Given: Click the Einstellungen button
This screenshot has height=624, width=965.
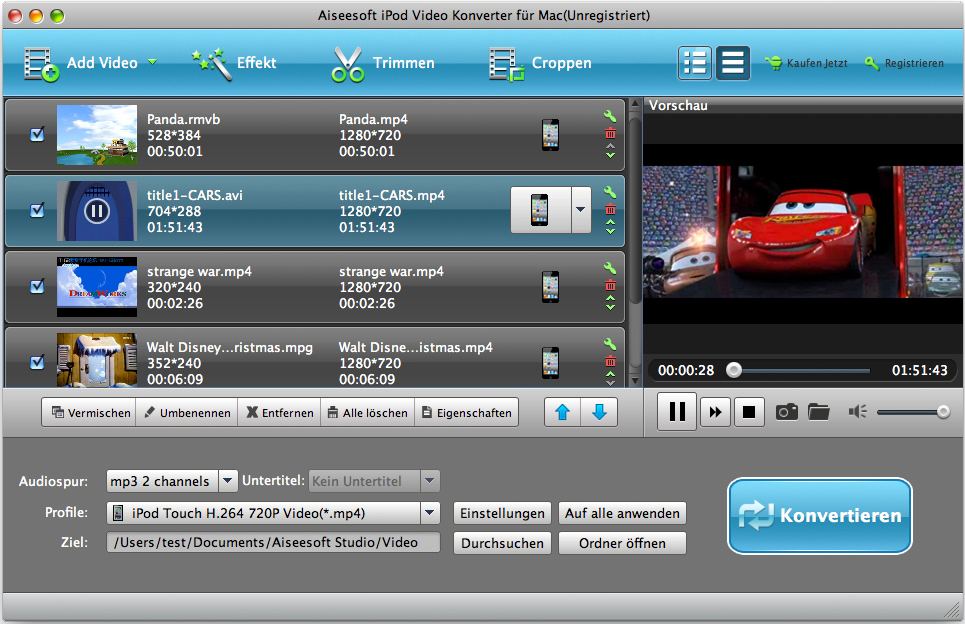Looking at the screenshot, I should click(502, 513).
